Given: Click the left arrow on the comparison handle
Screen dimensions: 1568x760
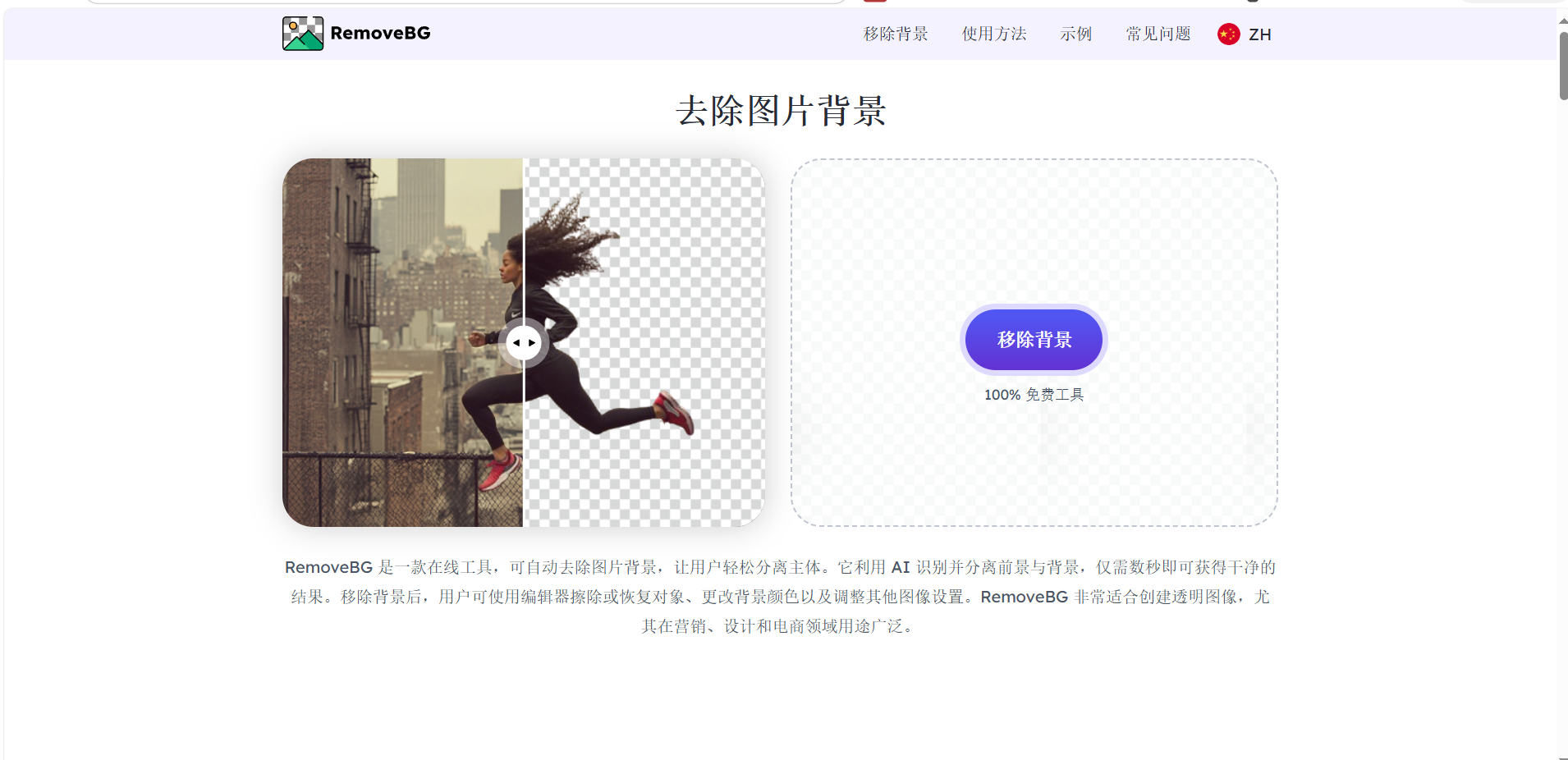Looking at the screenshot, I should click(516, 342).
